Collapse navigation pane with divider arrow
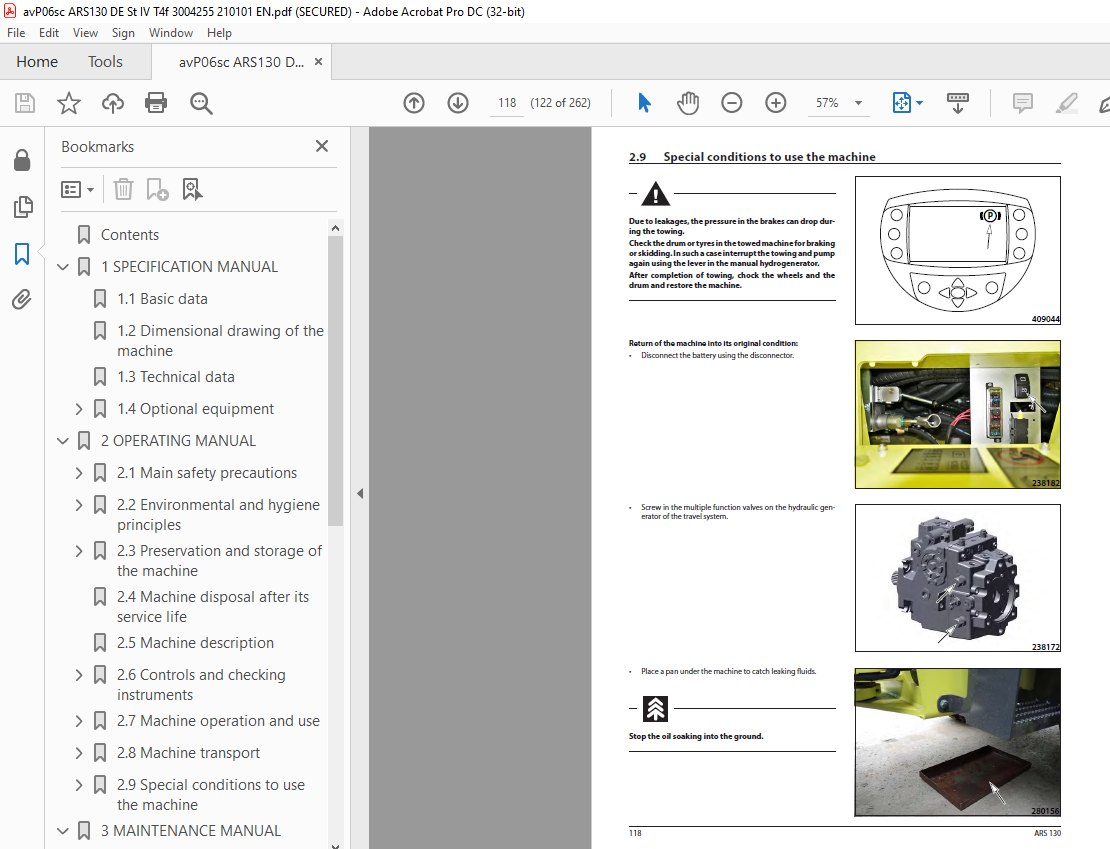This screenshot has height=849, width=1110. click(x=360, y=494)
